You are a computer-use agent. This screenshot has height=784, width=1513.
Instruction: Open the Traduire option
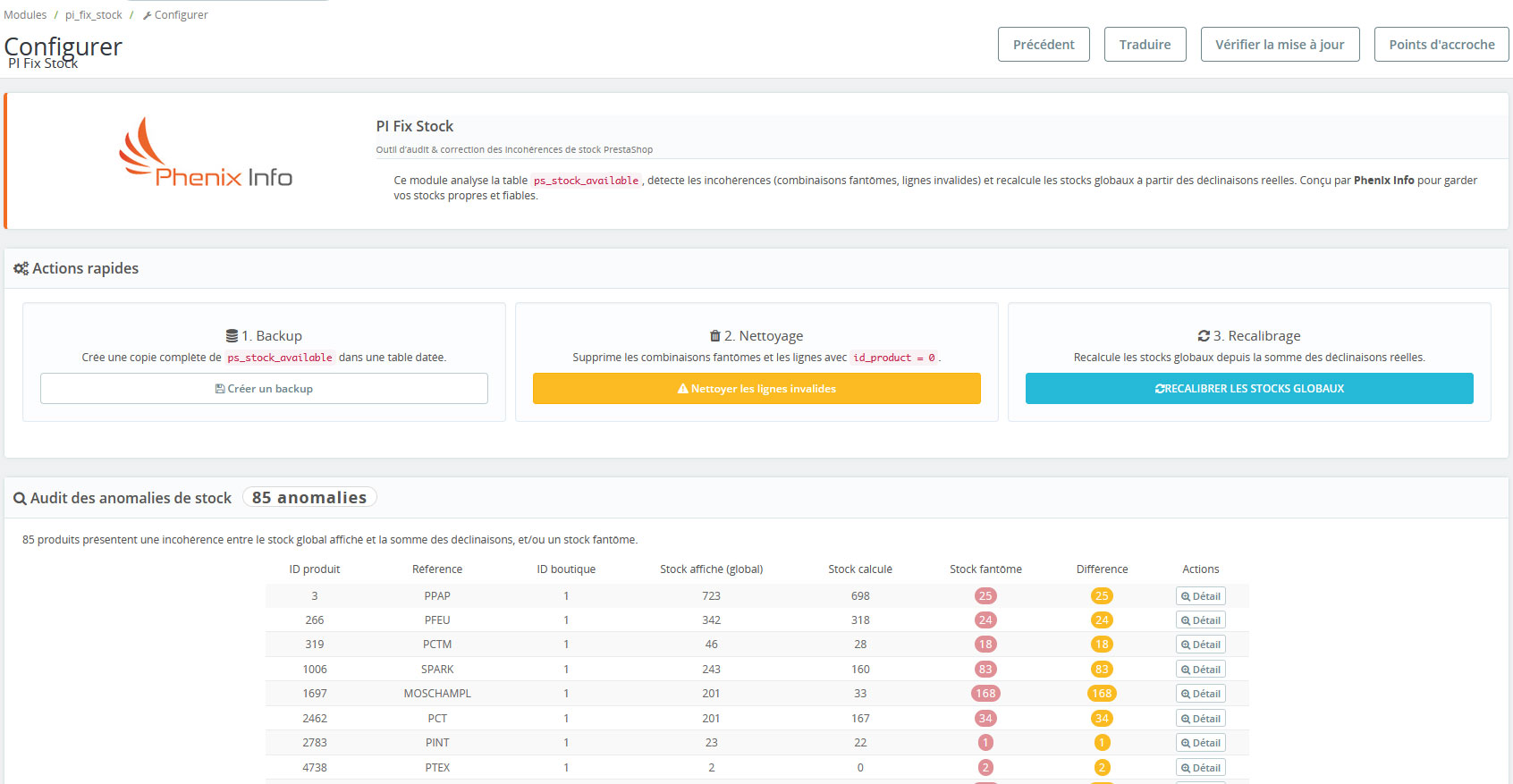1145,45
